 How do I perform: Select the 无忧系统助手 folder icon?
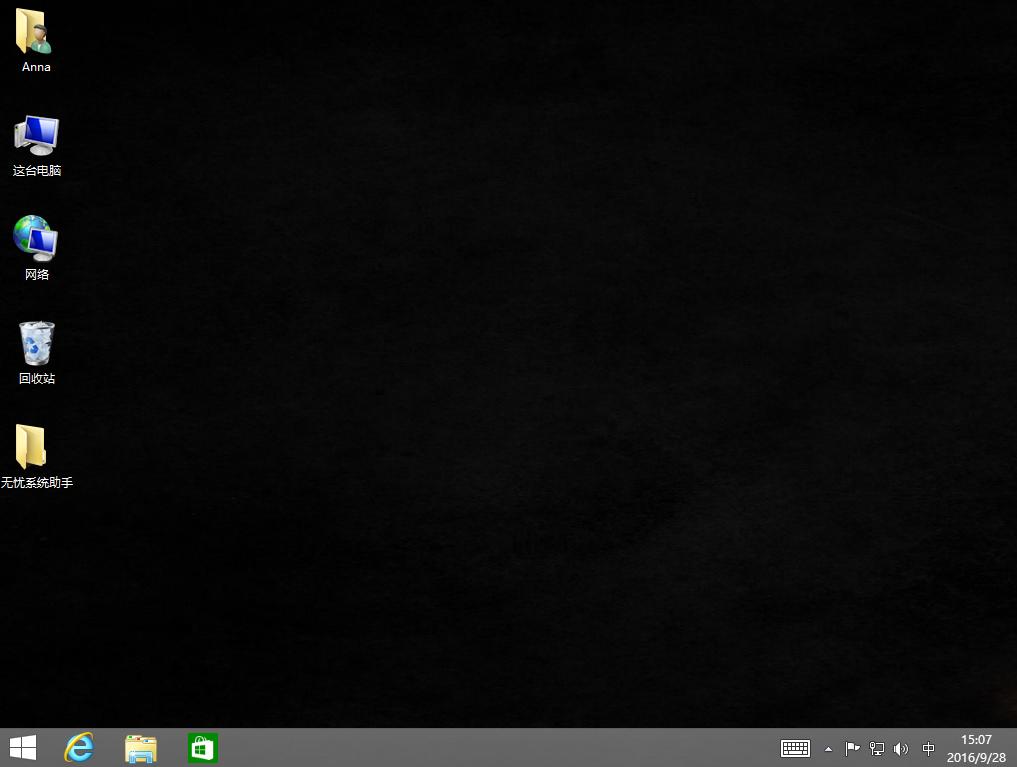pyautogui.click(x=32, y=447)
